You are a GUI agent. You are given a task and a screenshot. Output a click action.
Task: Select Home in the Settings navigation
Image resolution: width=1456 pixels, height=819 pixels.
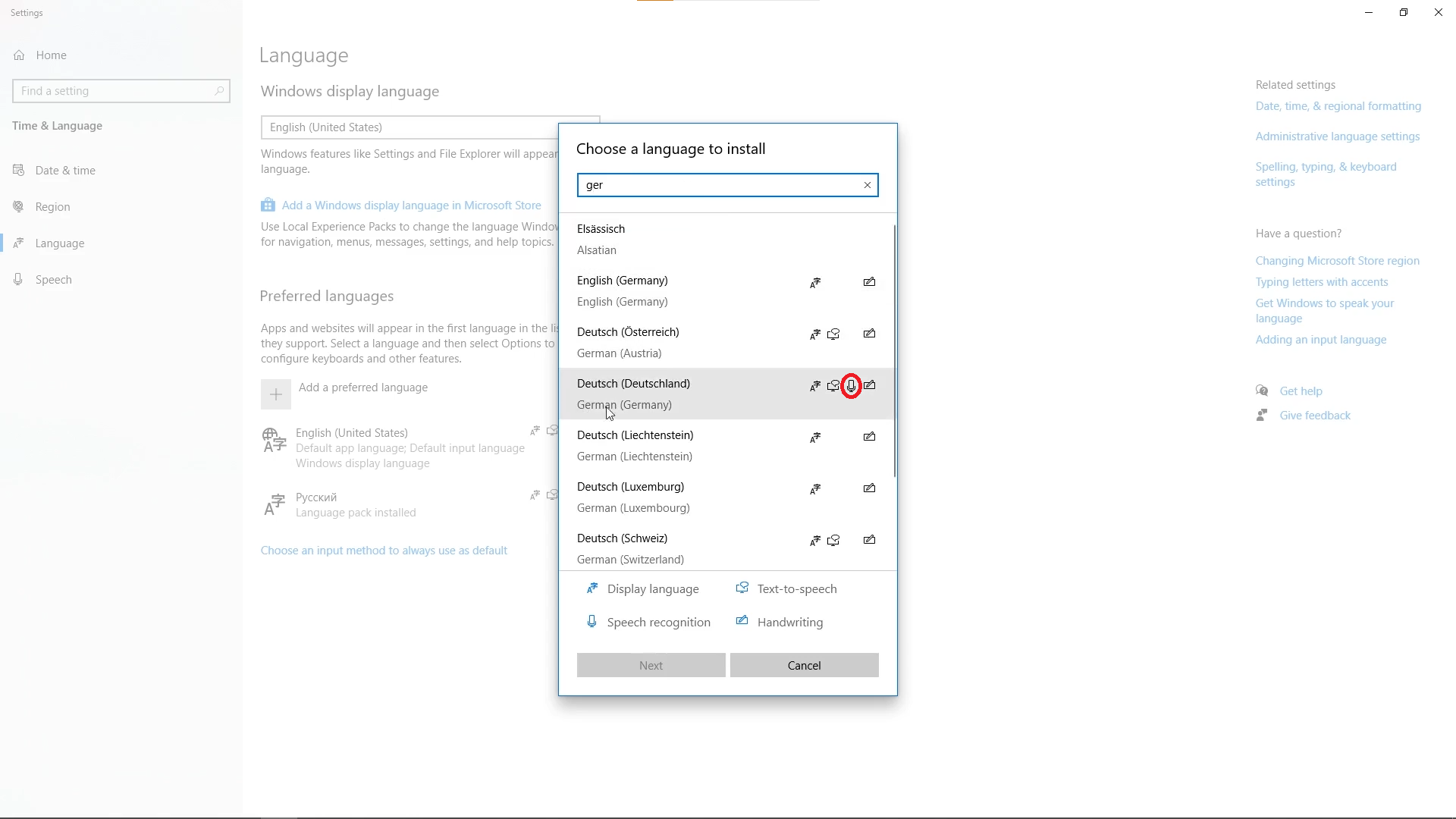point(51,55)
